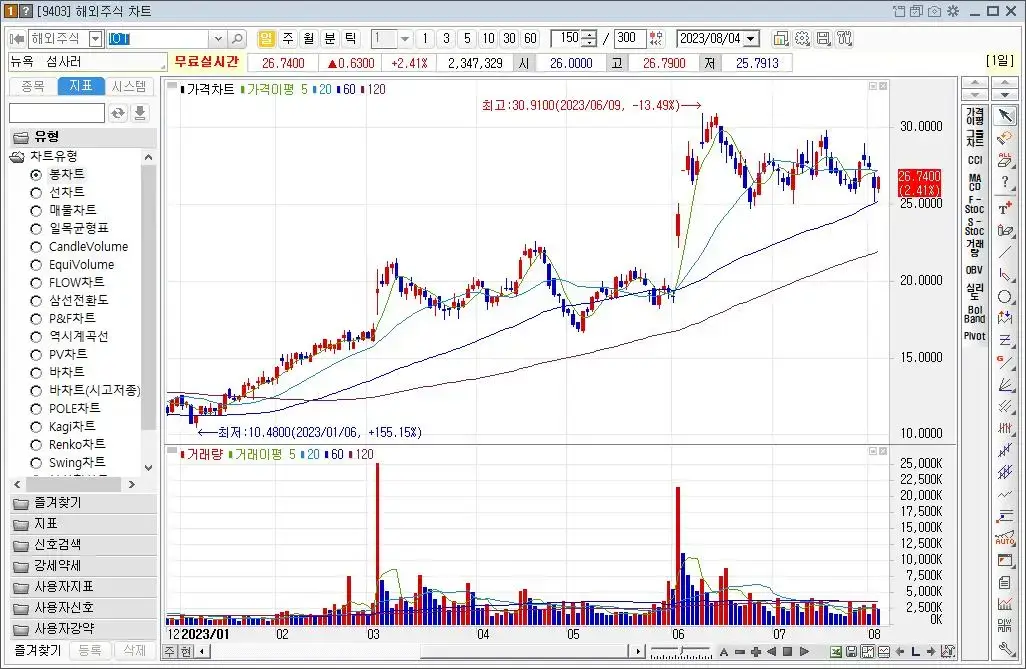Search for the stock symbol with magnifier

[x=238, y=39]
